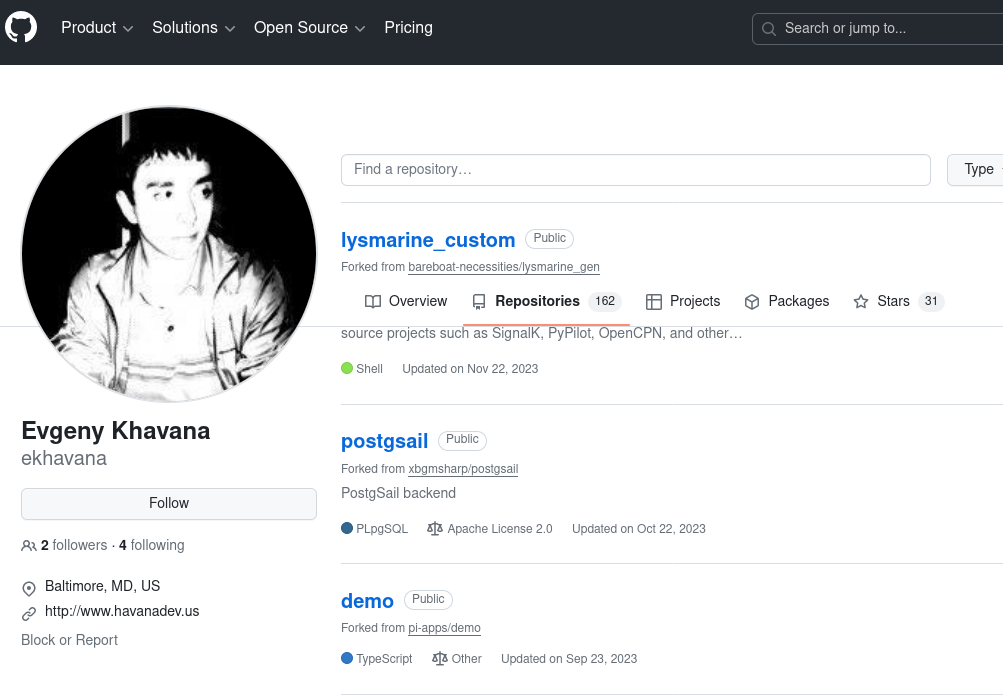1003x700 pixels.
Task: View the 4 following list
Action: (x=152, y=545)
